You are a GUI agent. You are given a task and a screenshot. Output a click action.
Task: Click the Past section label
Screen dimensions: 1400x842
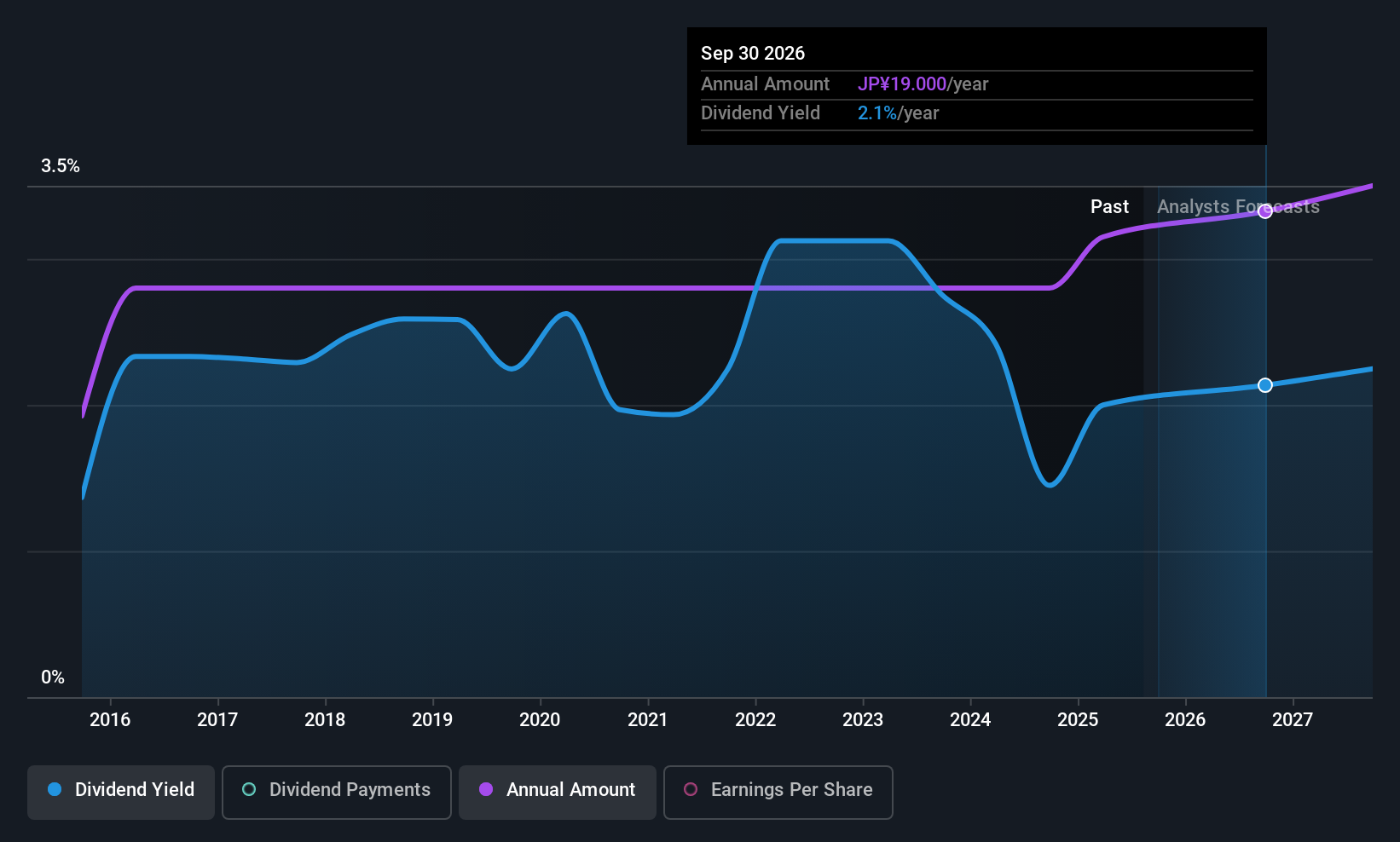[x=1109, y=207]
